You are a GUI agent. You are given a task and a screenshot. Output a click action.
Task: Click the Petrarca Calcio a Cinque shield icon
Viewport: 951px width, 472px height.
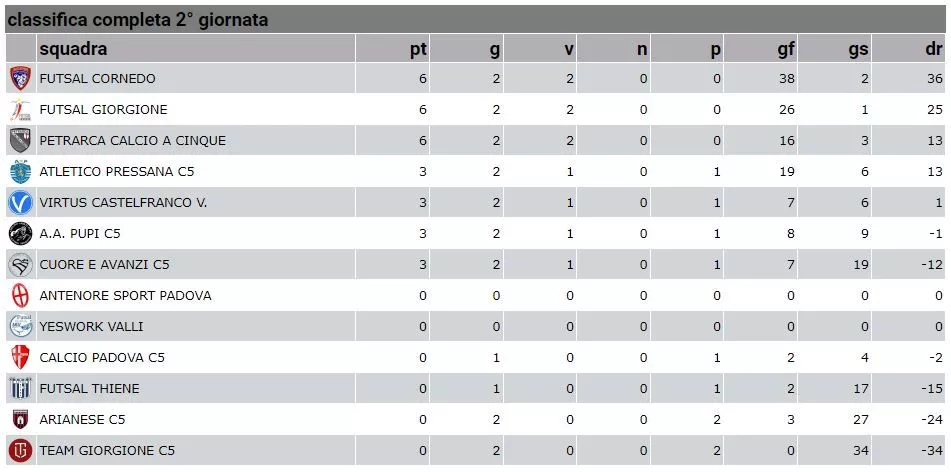tap(20, 141)
